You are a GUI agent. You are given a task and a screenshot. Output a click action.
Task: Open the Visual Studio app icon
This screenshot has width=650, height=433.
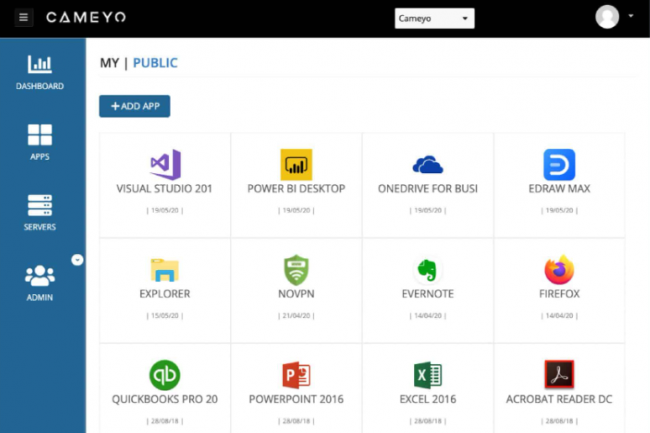click(165, 164)
